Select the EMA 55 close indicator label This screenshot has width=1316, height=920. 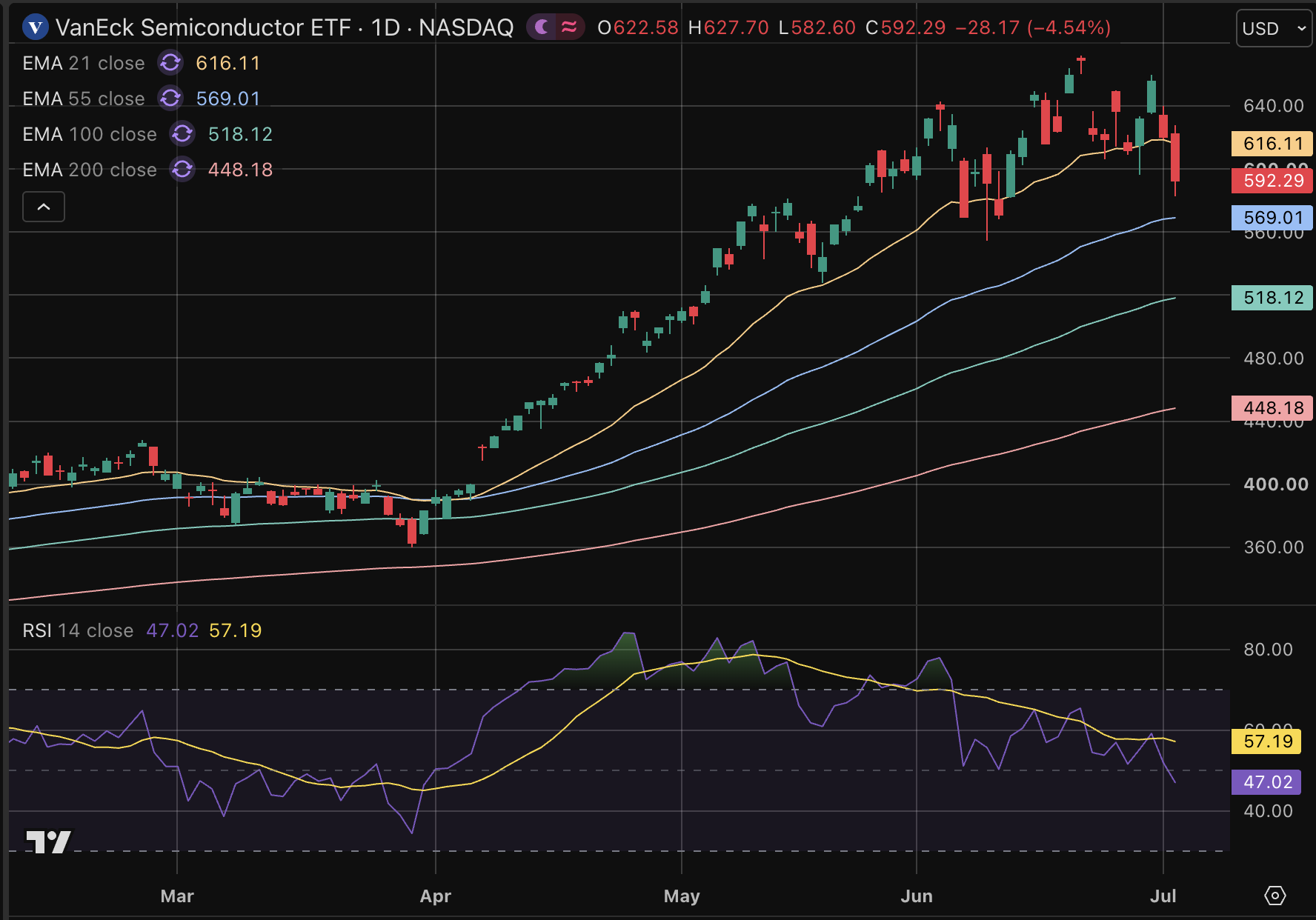84,99
